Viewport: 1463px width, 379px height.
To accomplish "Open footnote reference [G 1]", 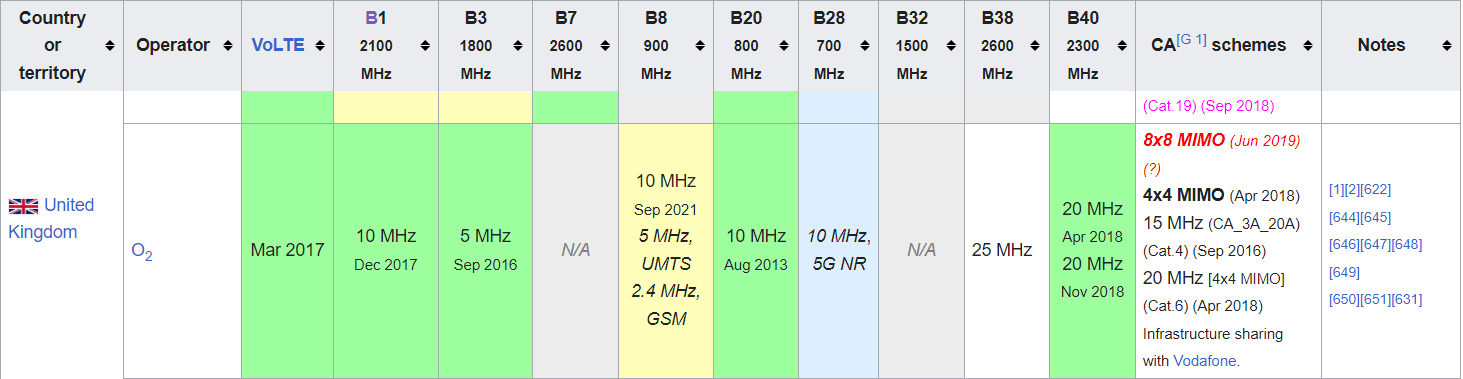I will point(1192,40).
